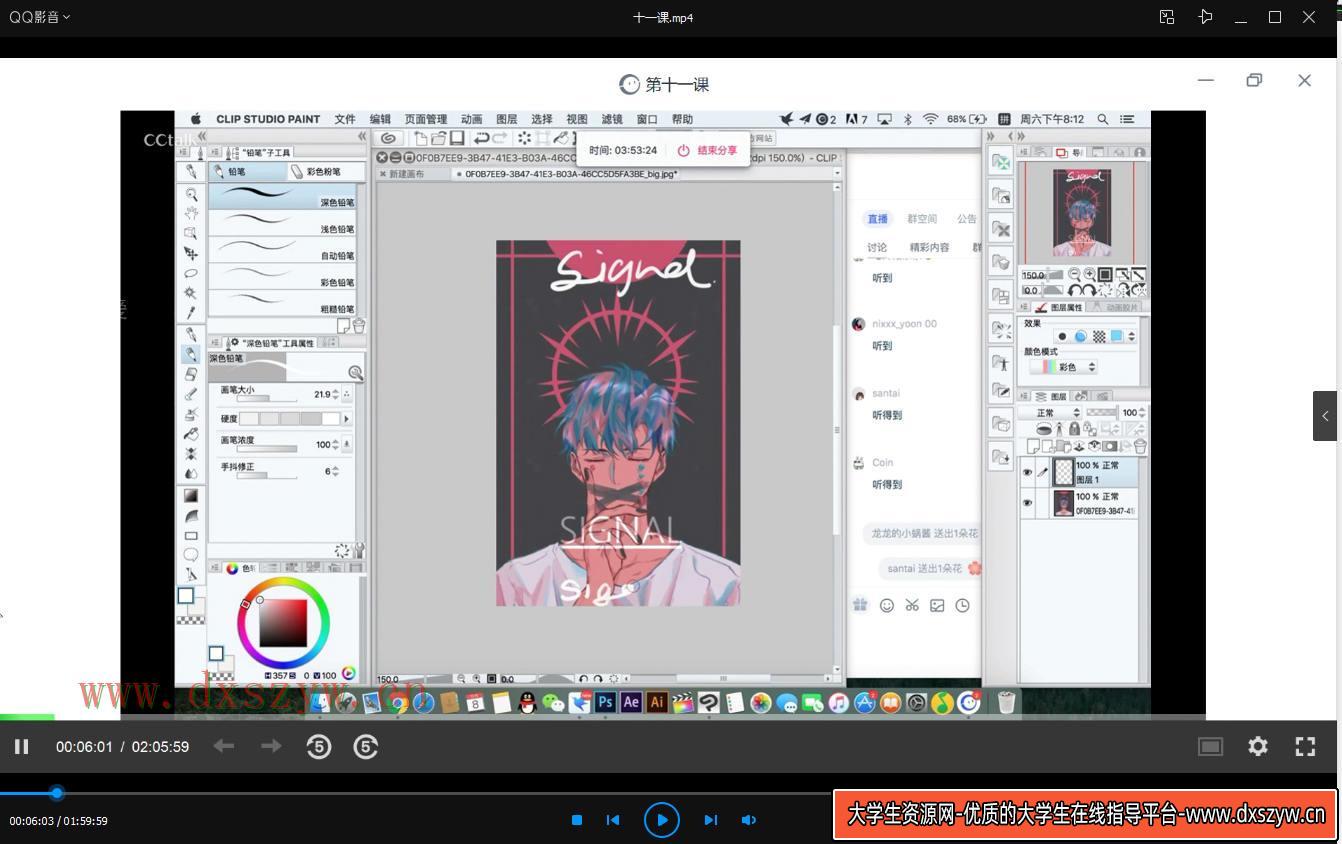Viewport: 1342px width, 844px height.
Task: Switch to the 群空间 tab
Action: point(922,219)
